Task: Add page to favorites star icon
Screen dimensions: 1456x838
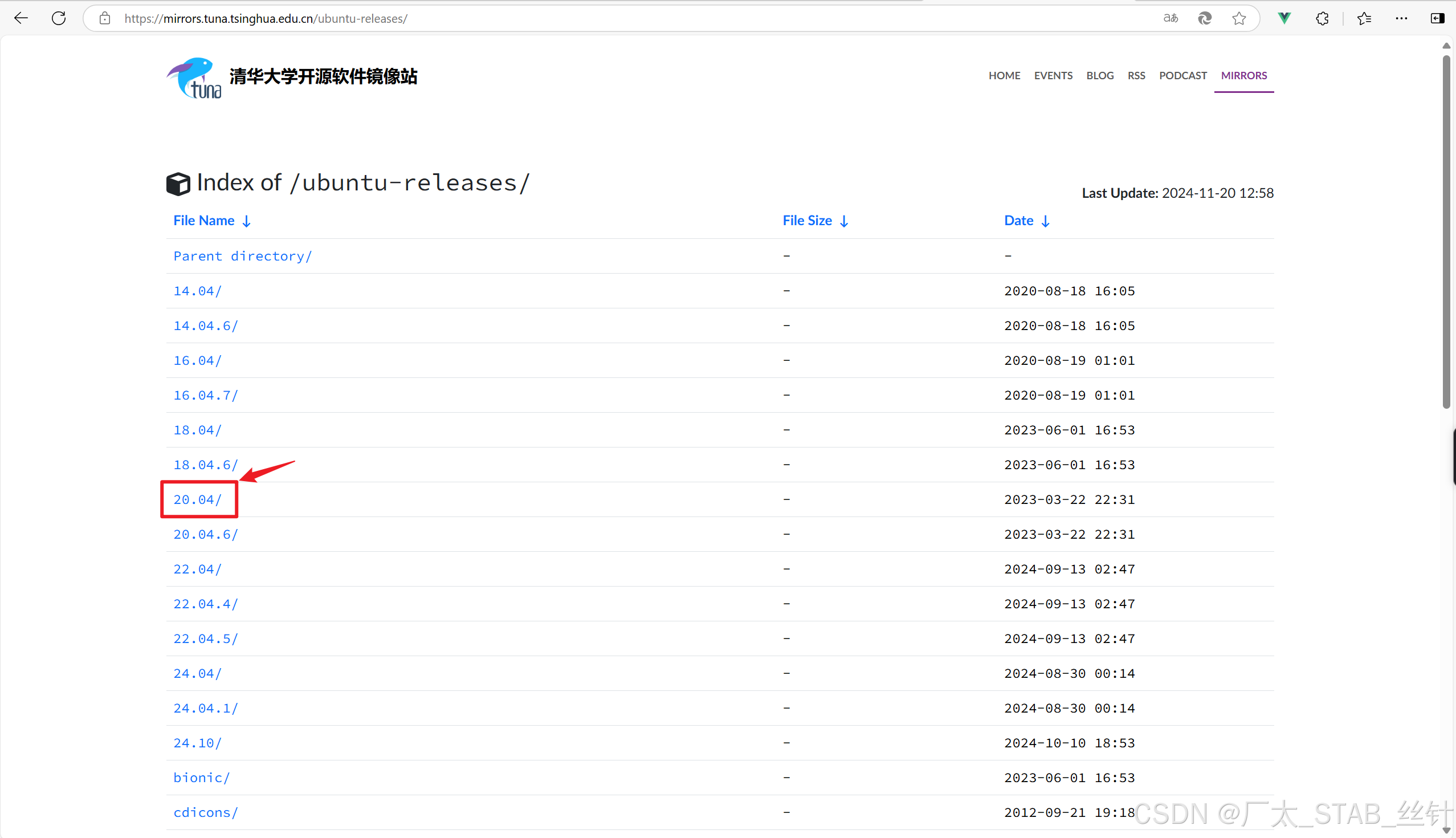Action: (1238, 18)
